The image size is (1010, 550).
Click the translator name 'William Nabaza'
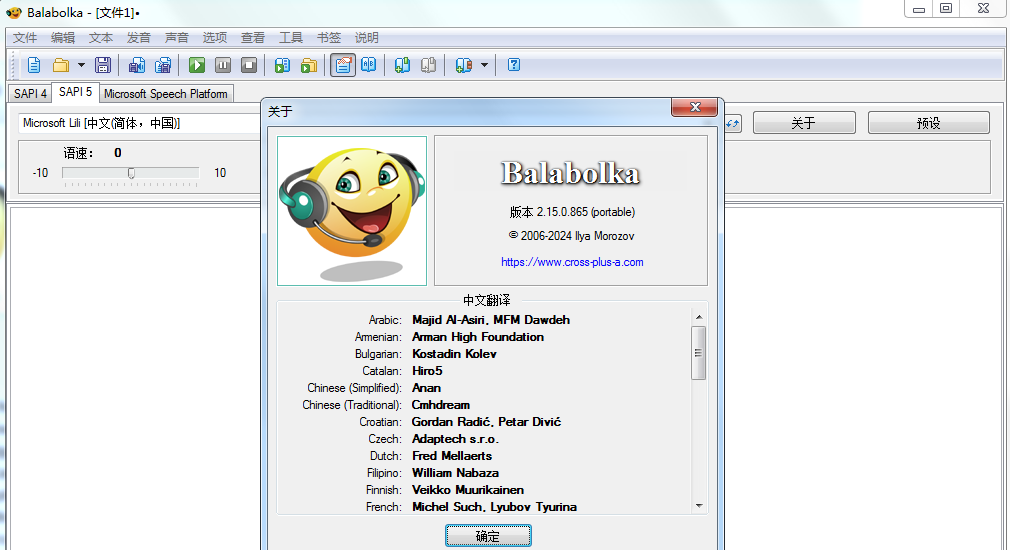(x=455, y=473)
